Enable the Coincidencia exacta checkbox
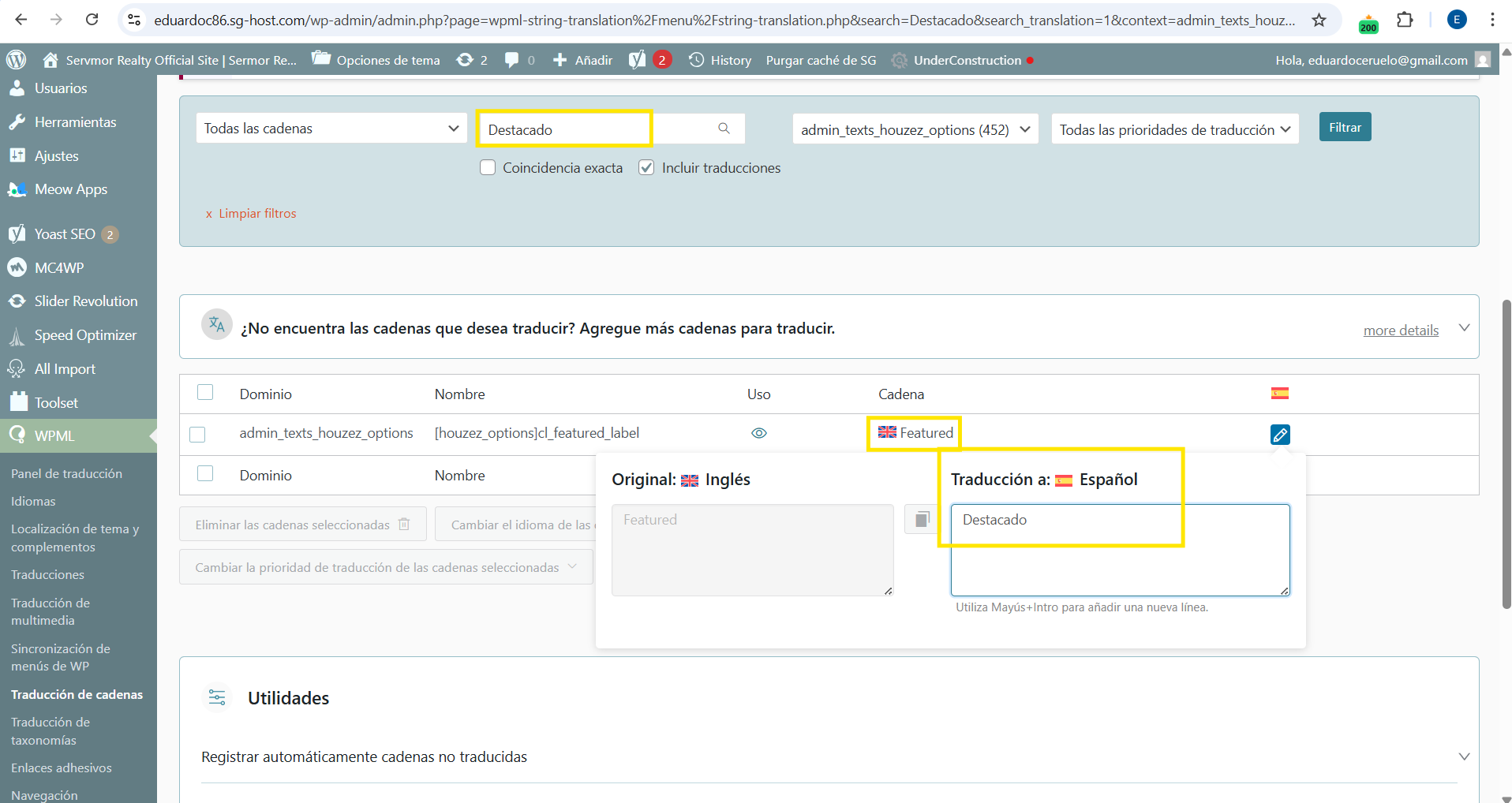This screenshot has height=803, width=1512. click(x=488, y=168)
